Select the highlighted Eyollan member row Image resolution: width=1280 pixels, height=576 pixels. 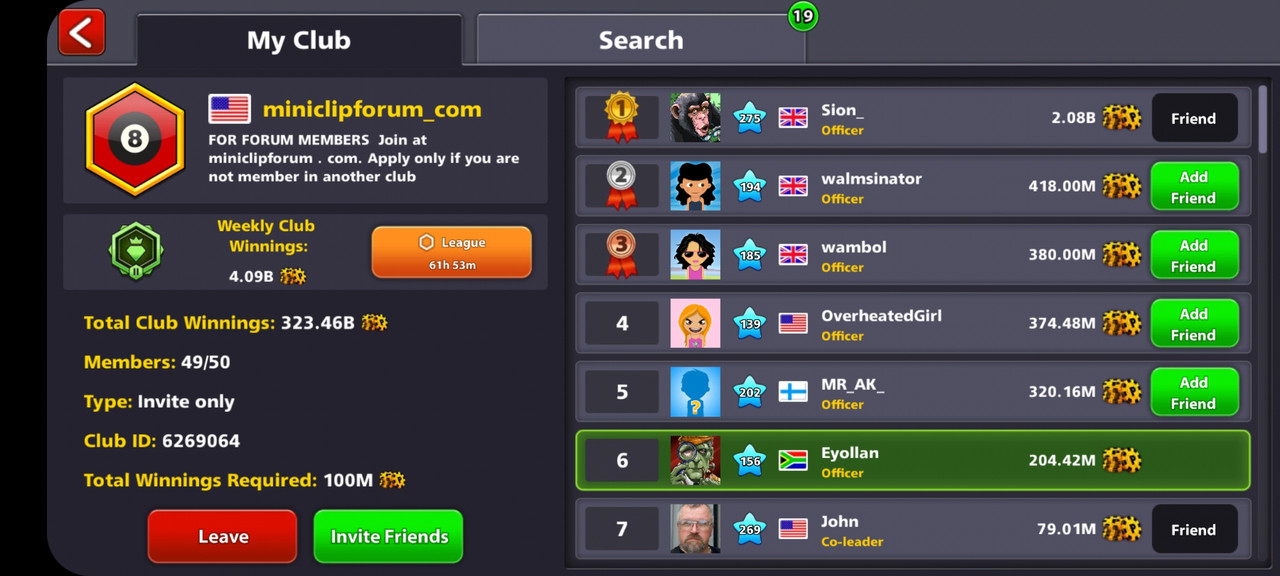913,460
